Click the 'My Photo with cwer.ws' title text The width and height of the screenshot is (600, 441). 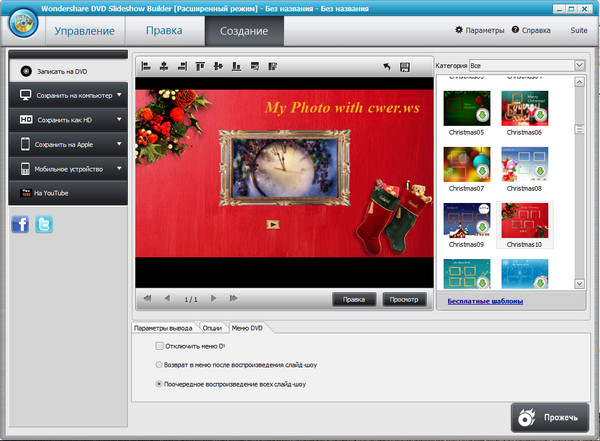(x=343, y=108)
